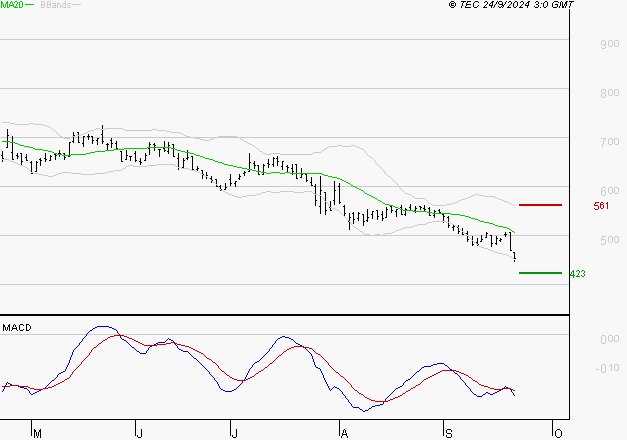Image resolution: width=627 pixels, height=440 pixels.
Task: Click the O month marker on time axis
Action: pos(558,434)
